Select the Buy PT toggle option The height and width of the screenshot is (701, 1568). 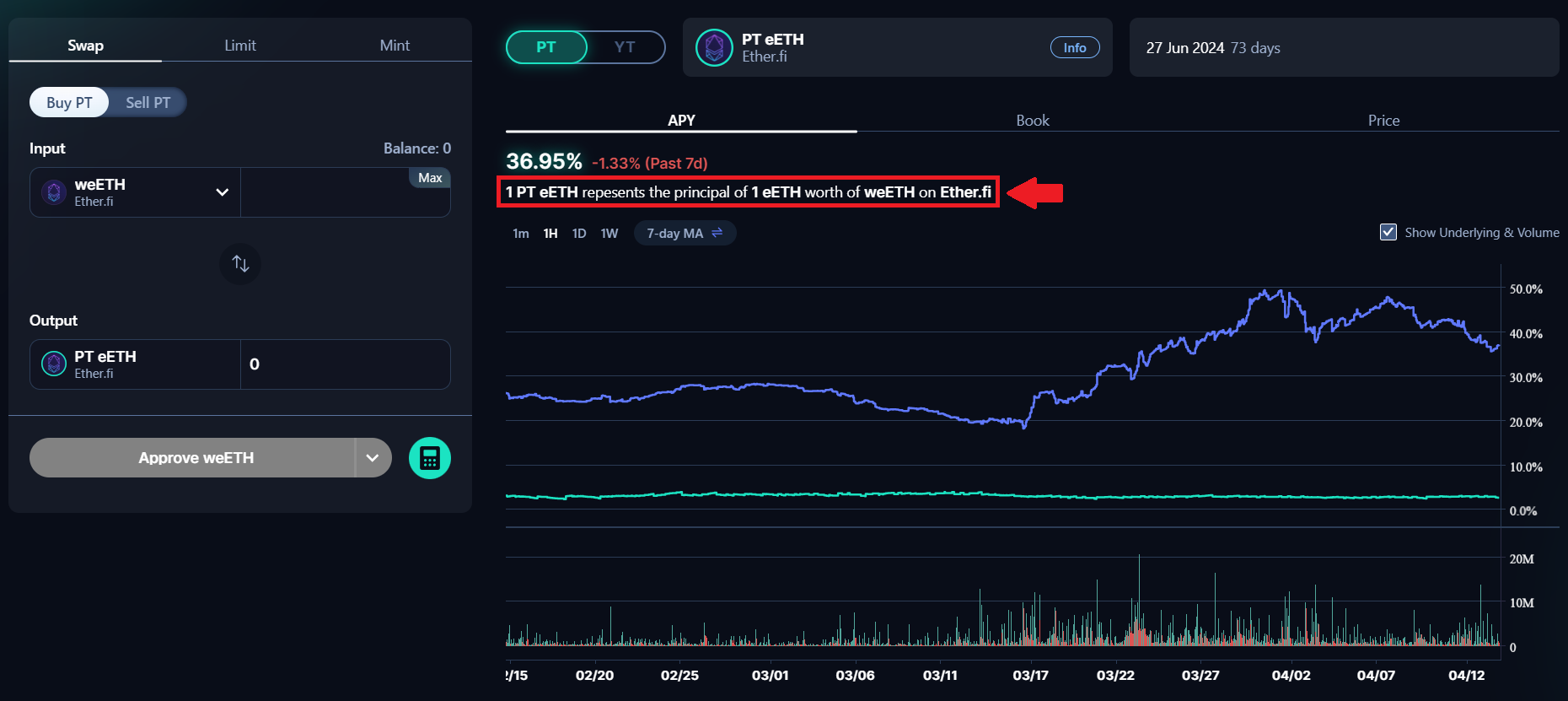click(x=69, y=103)
